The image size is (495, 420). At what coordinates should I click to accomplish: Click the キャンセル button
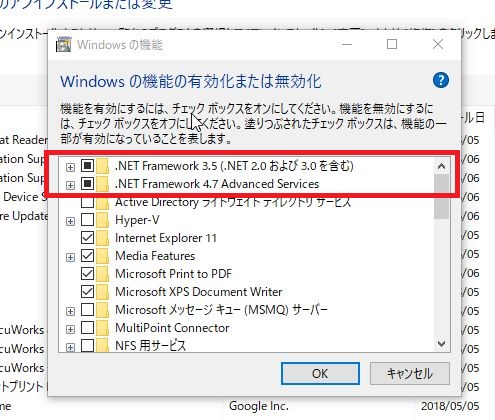pos(410,374)
